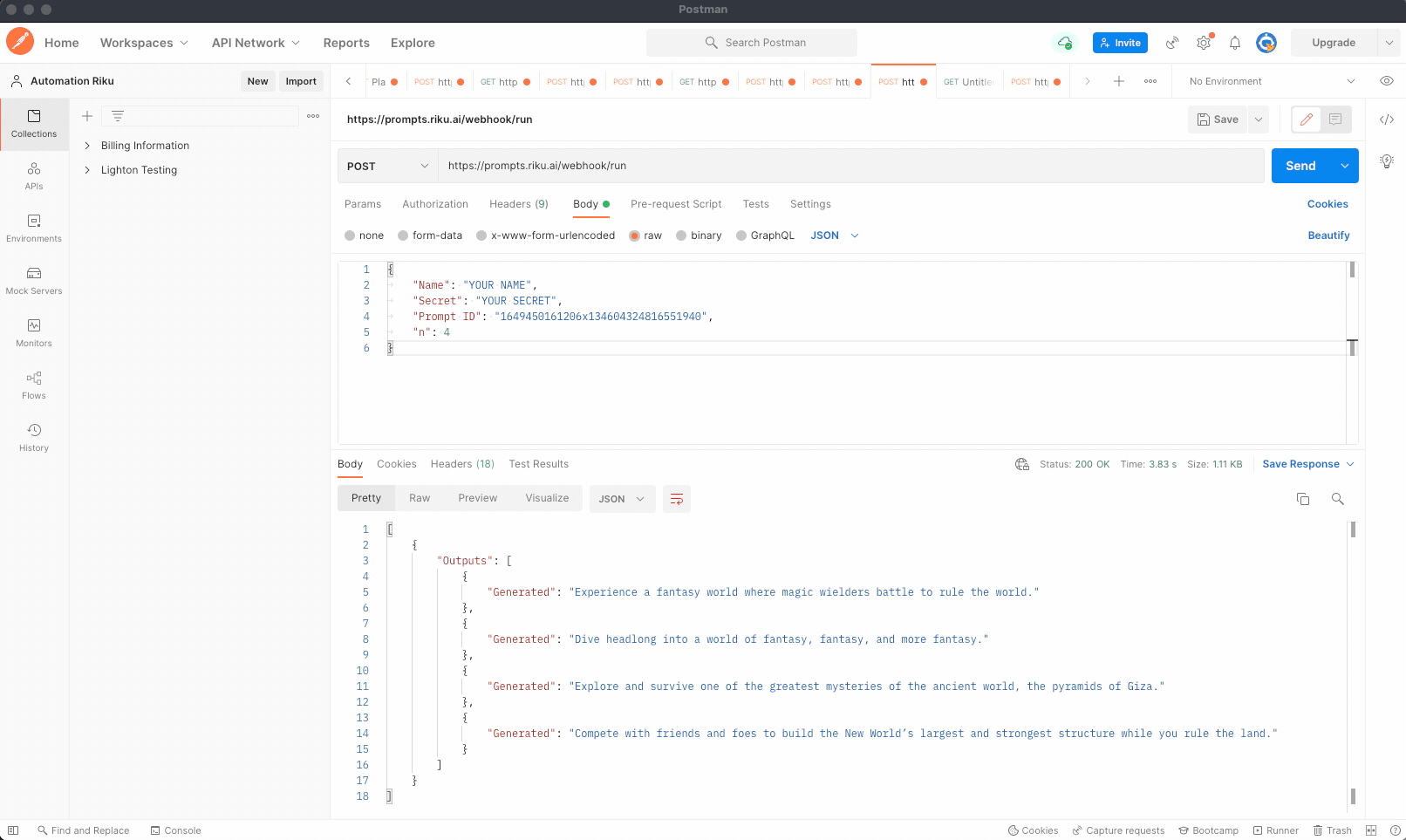Send the request
The height and width of the screenshot is (840, 1406).
[x=1300, y=166]
